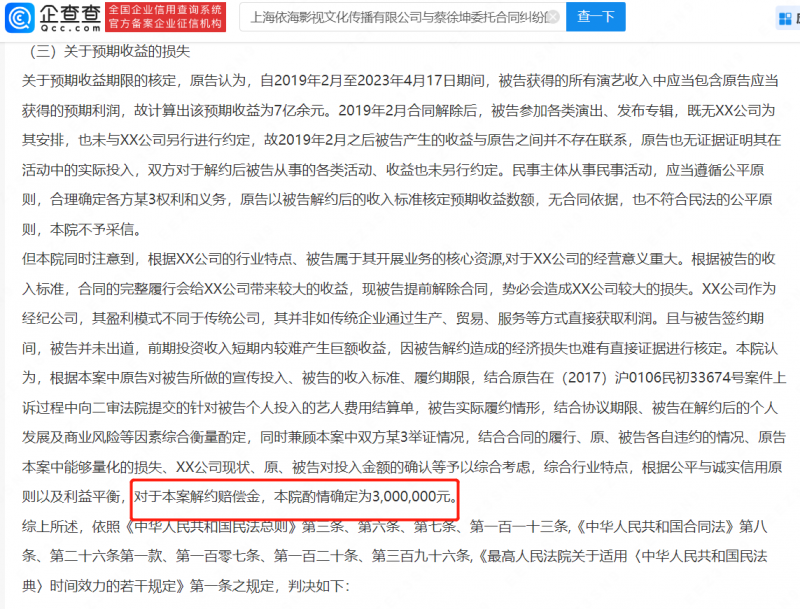
Task: Click the line starting 但本院同时注意到
Action: tap(398, 259)
